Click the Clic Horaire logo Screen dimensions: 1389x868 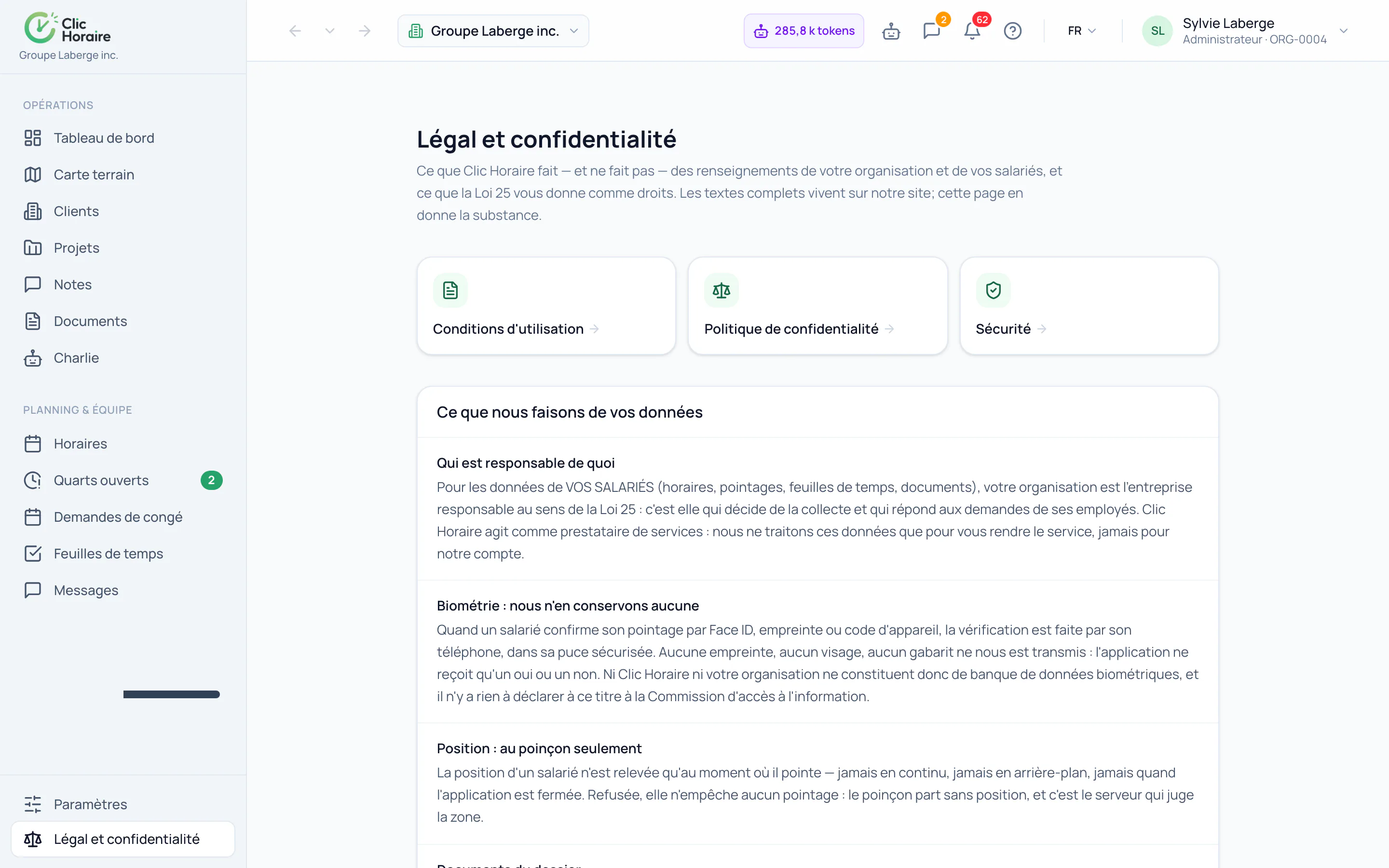pos(68,28)
